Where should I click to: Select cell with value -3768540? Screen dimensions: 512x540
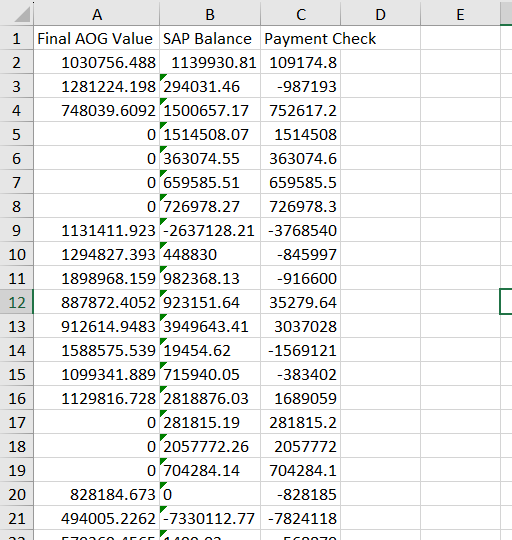[x=301, y=230]
